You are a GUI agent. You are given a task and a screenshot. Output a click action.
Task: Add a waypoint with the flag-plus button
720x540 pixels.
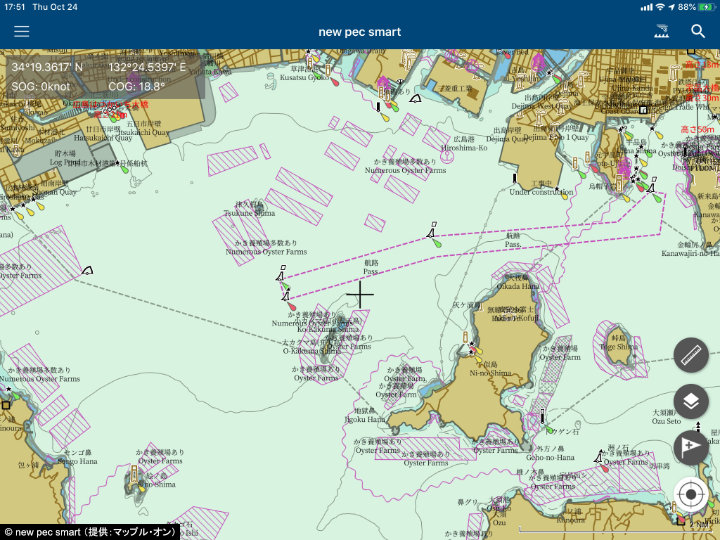(x=691, y=448)
